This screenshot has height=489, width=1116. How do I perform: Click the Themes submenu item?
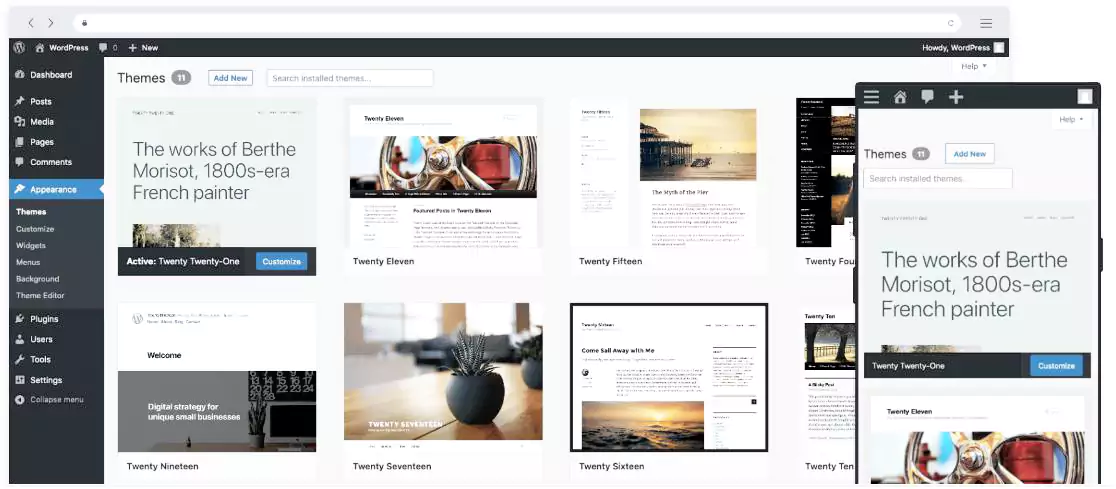(31, 211)
